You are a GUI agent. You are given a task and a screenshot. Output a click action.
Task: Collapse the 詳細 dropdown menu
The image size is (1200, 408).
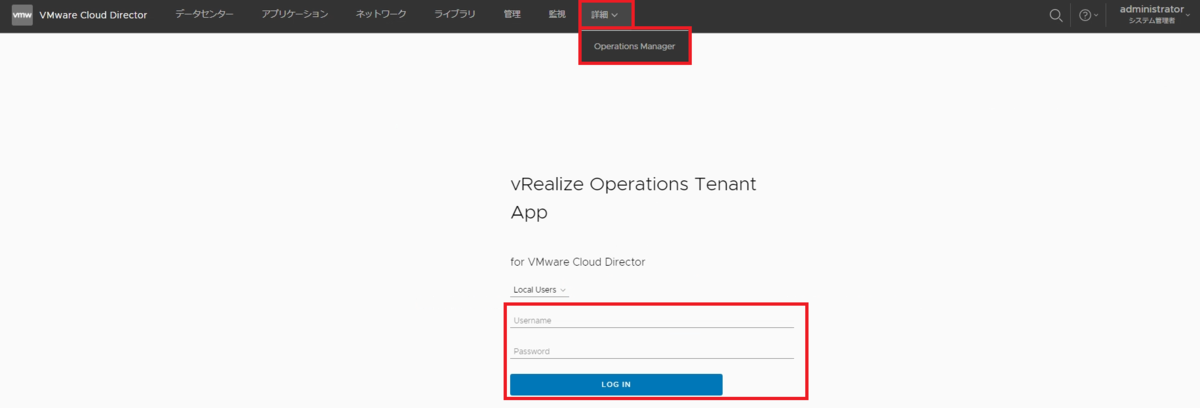coord(605,15)
